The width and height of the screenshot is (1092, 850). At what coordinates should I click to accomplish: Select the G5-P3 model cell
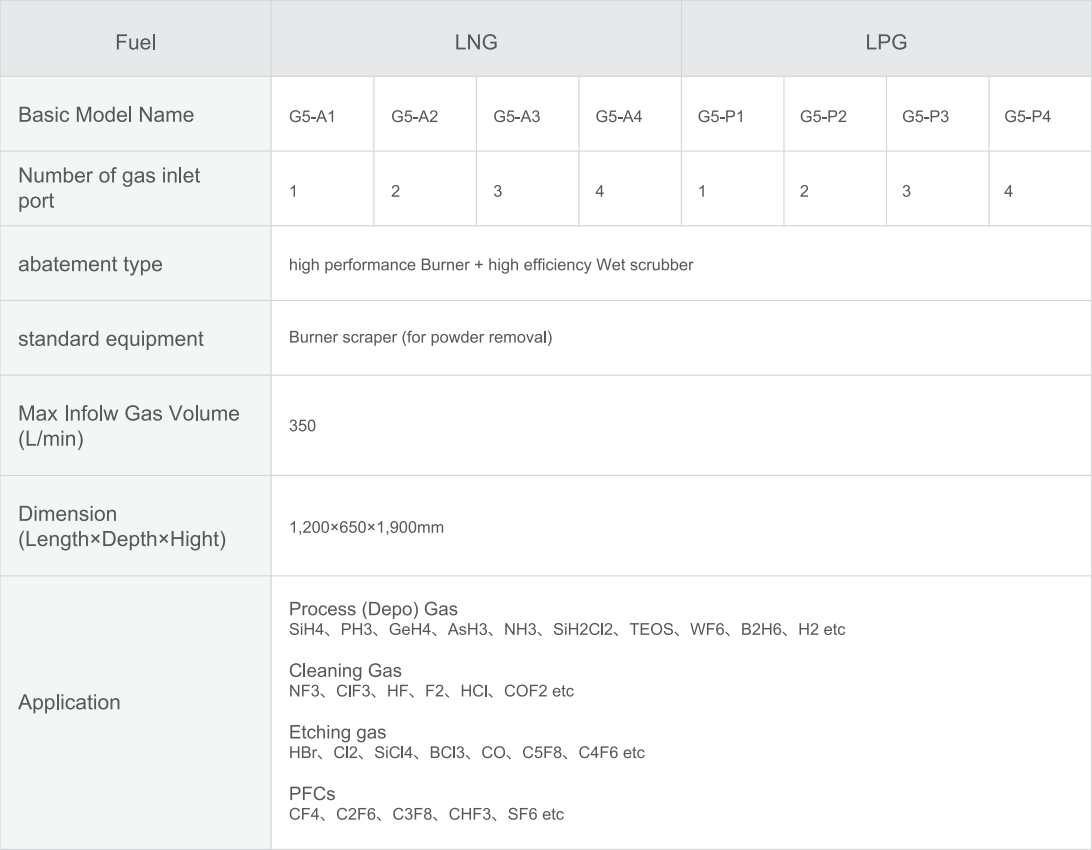click(x=937, y=114)
